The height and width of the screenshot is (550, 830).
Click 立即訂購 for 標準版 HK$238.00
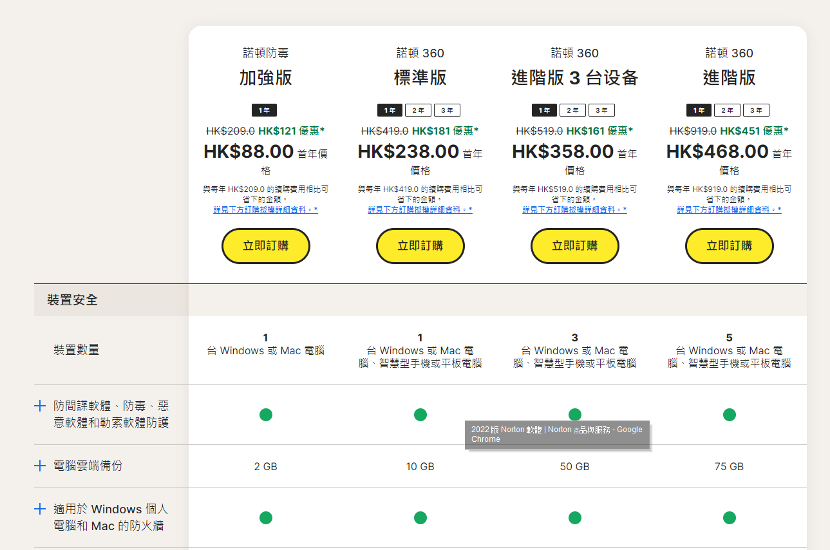420,246
